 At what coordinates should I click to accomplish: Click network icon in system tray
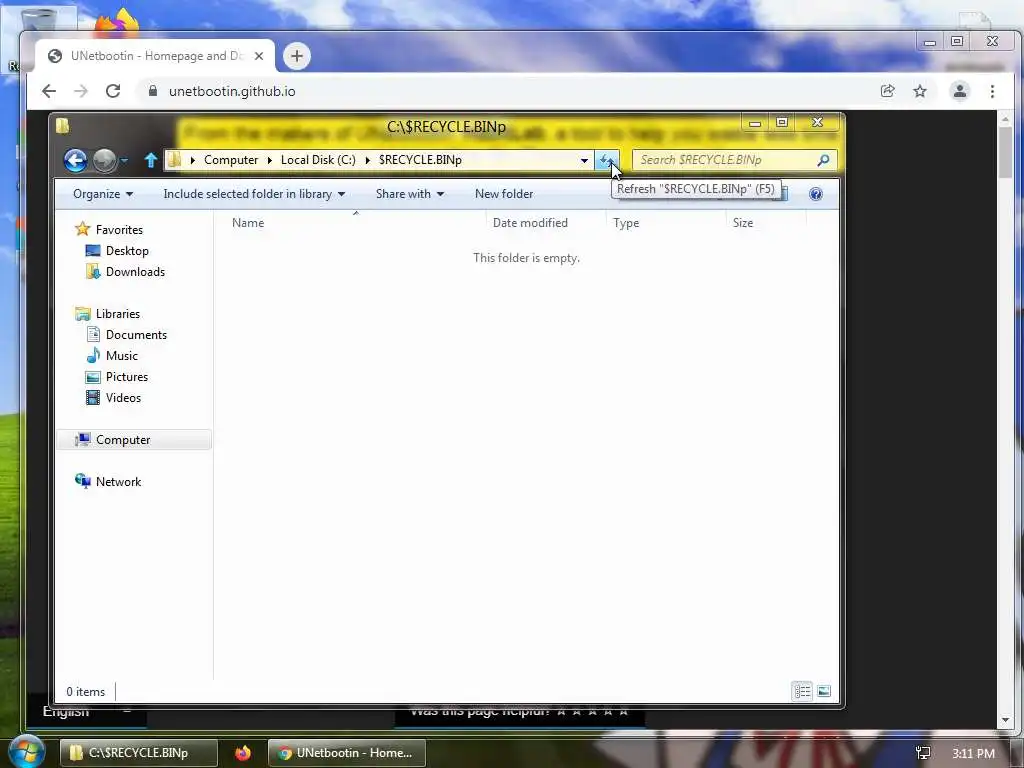tap(923, 753)
